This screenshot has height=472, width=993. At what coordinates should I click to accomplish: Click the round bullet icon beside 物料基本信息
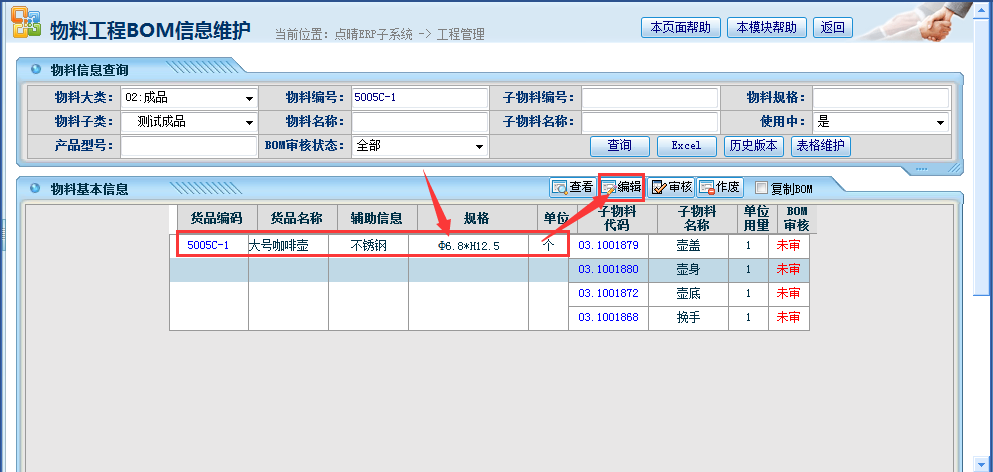[36, 188]
